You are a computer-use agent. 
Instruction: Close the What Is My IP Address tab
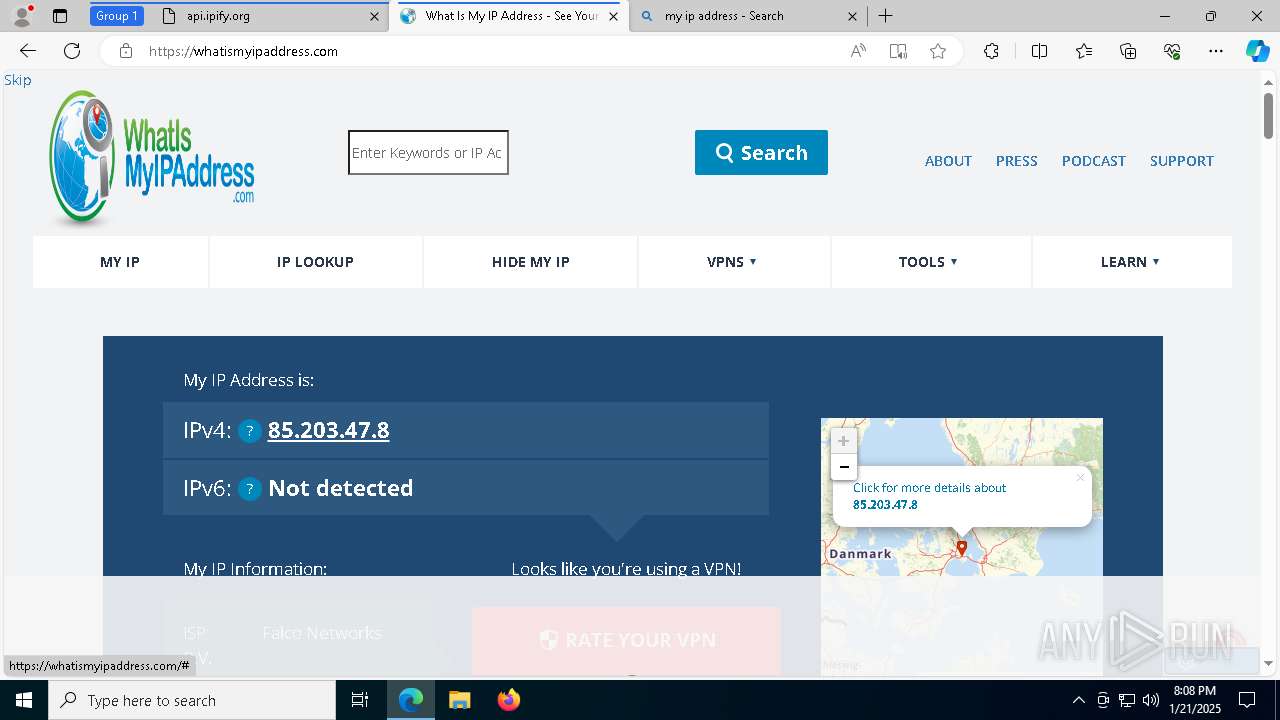click(x=613, y=16)
